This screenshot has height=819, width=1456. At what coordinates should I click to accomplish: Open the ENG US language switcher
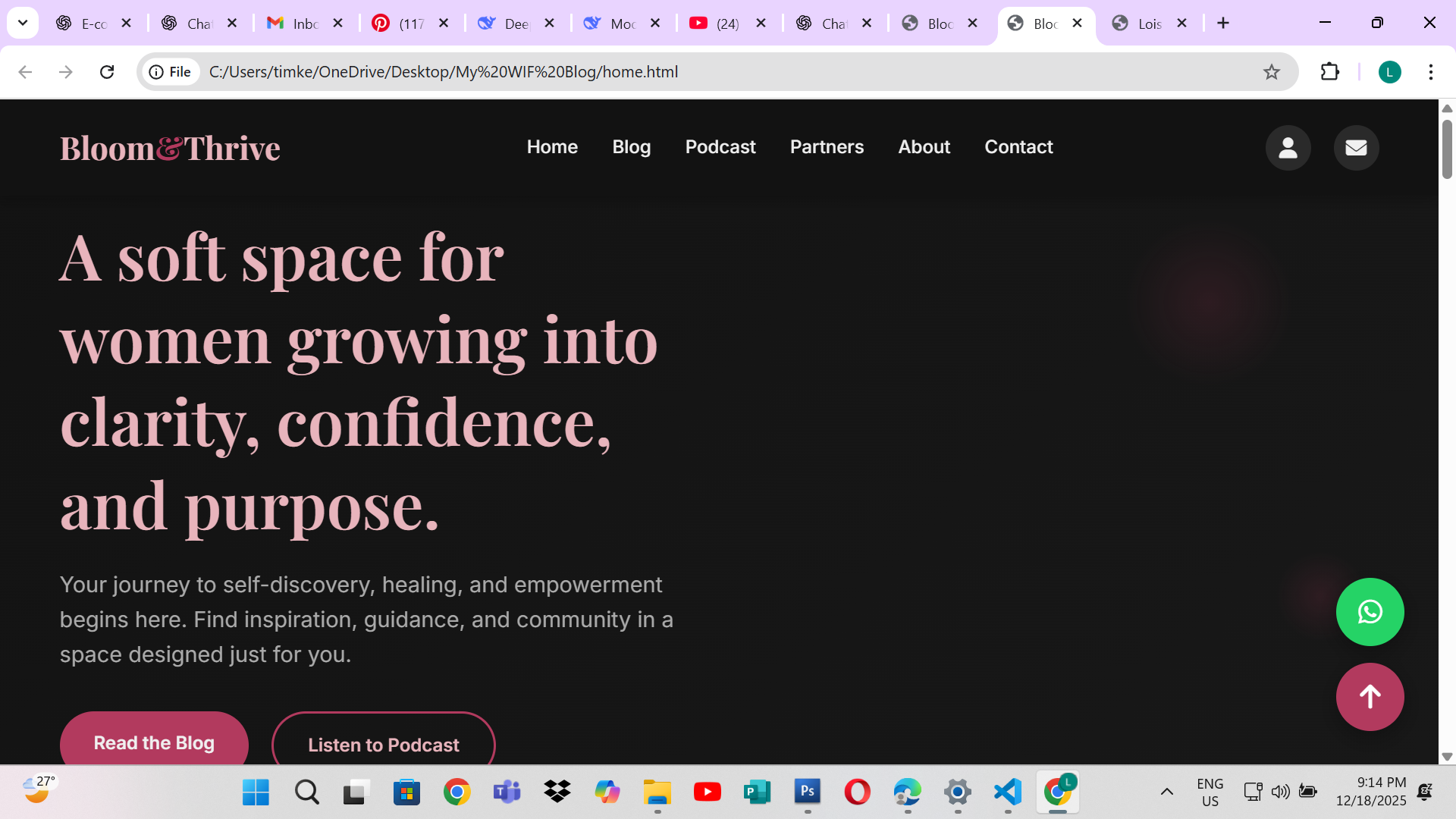(x=1210, y=792)
